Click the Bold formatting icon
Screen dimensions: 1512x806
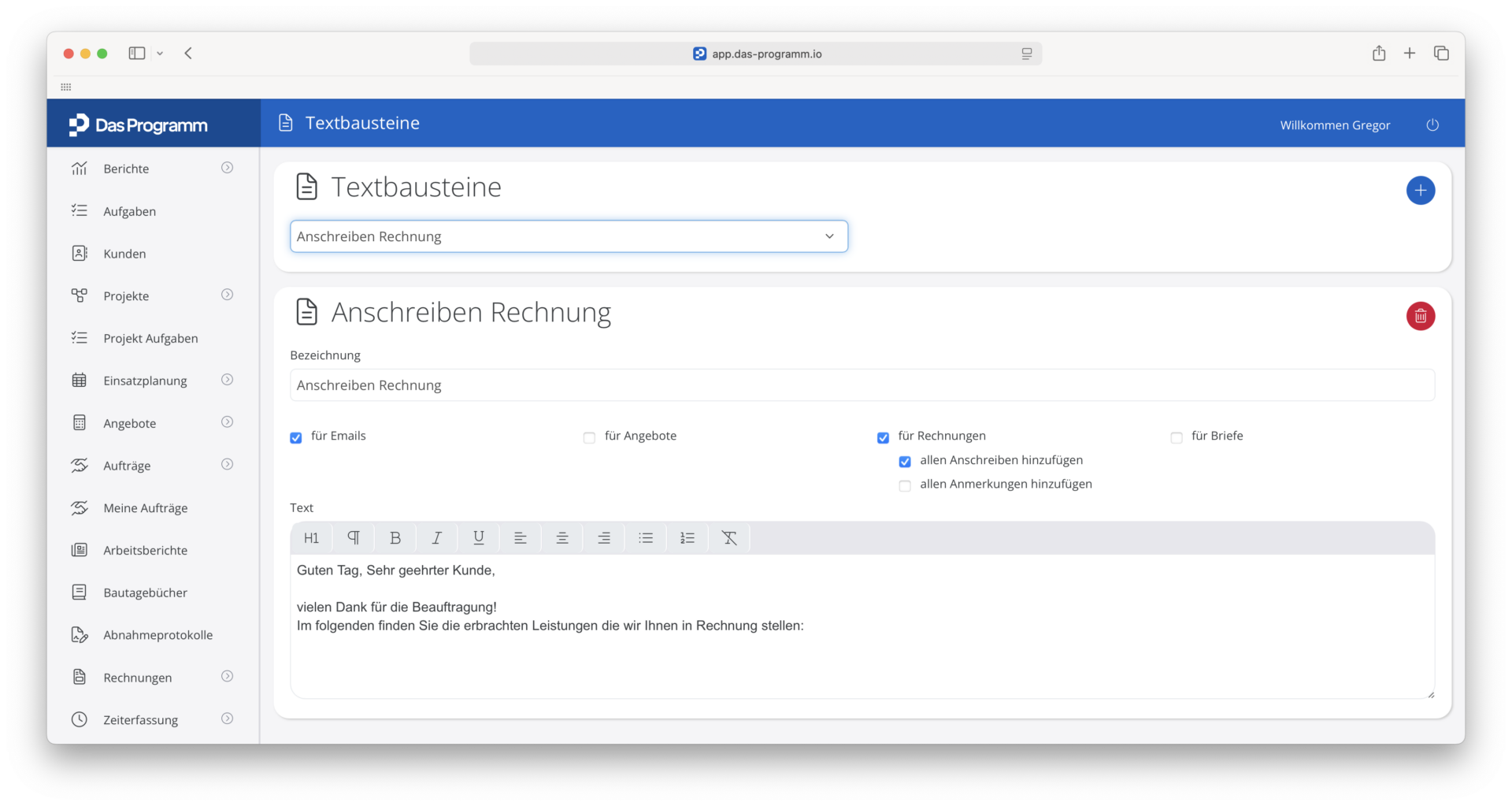[x=395, y=538]
